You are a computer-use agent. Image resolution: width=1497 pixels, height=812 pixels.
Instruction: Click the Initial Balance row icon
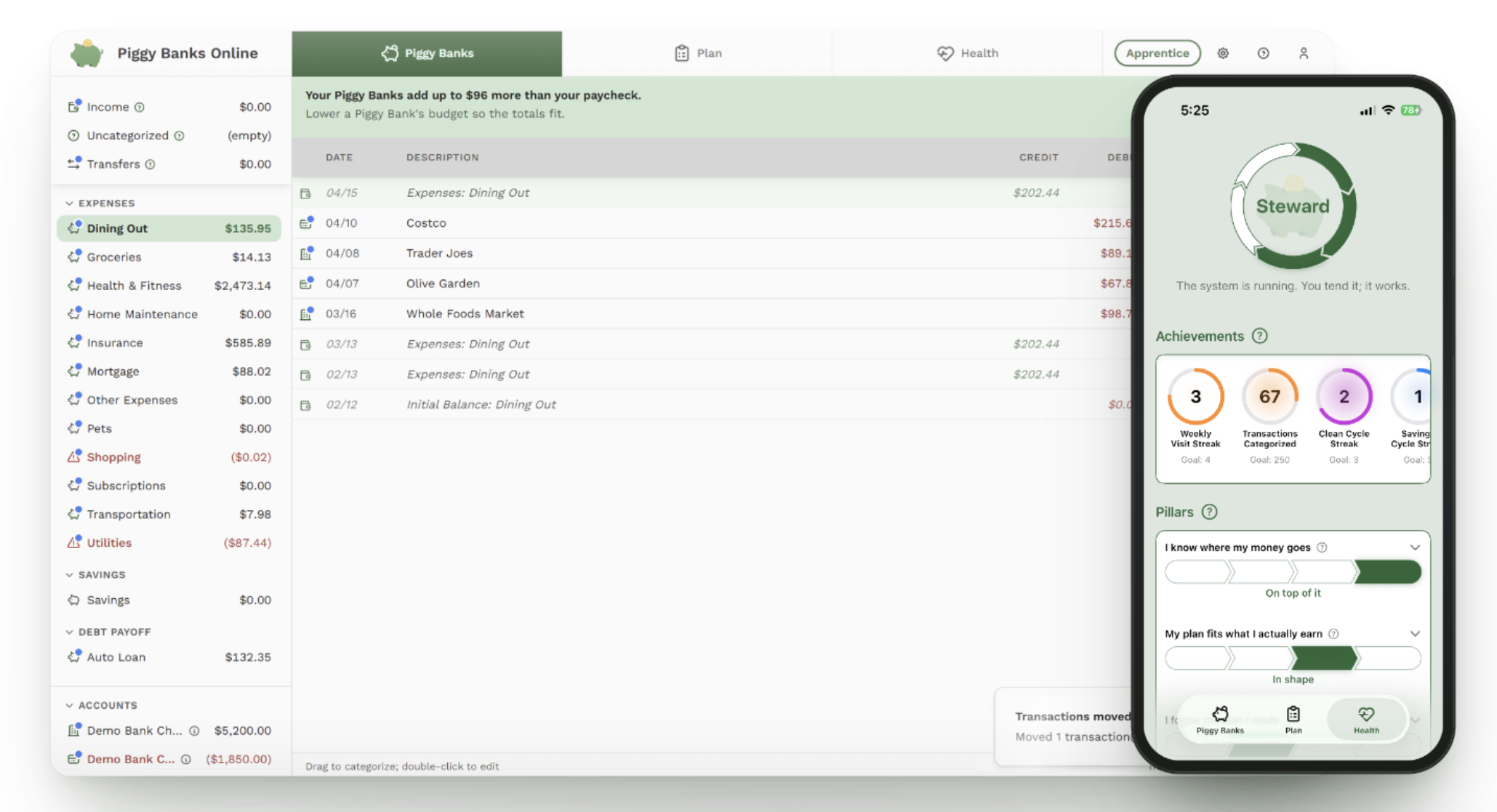tap(306, 405)
